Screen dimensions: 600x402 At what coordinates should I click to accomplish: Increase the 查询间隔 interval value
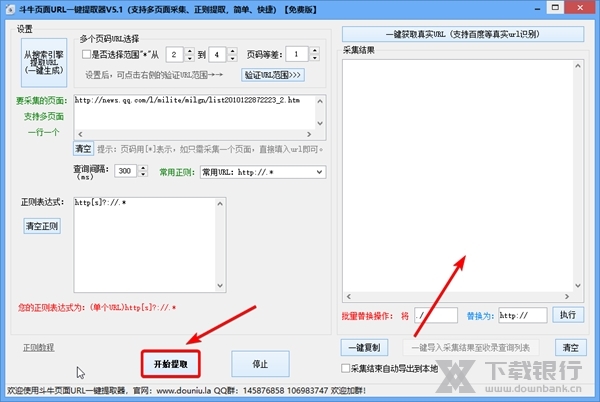tap(143, 168)
